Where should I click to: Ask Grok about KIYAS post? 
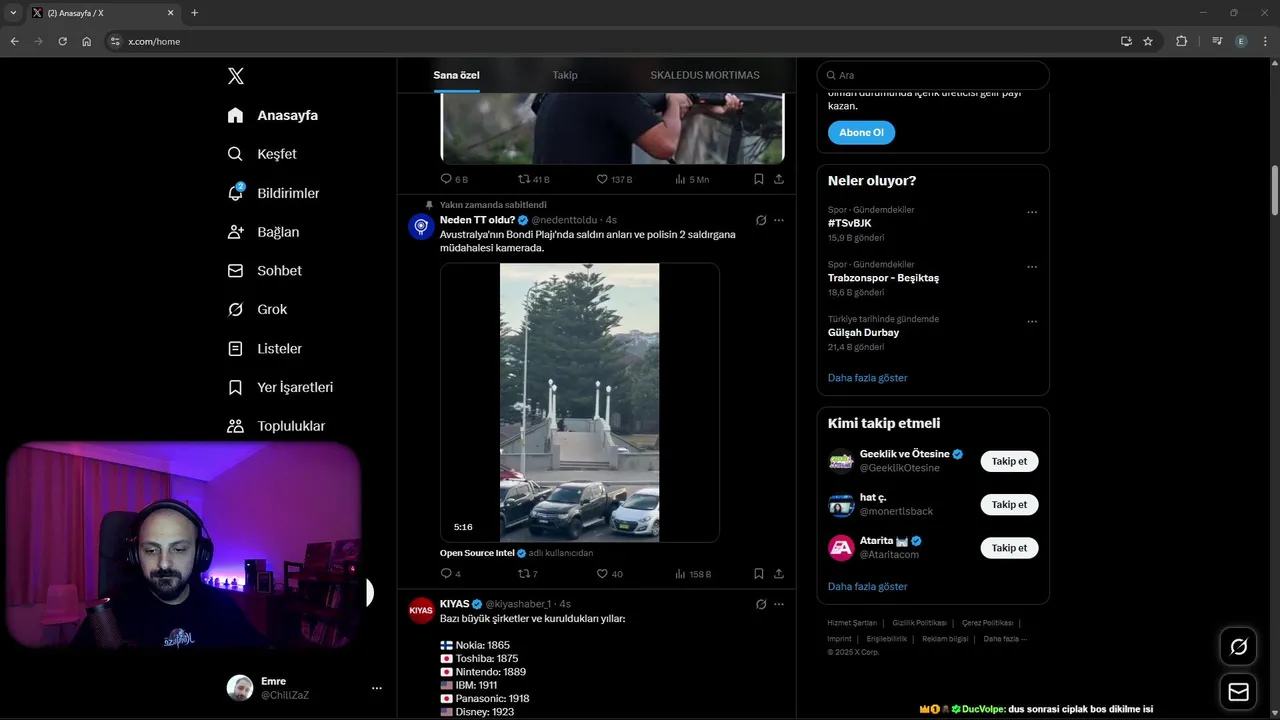point(761,604)
